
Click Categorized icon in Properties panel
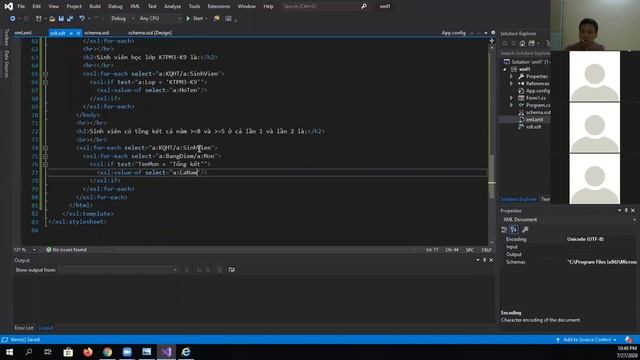(x=504, y=230)
